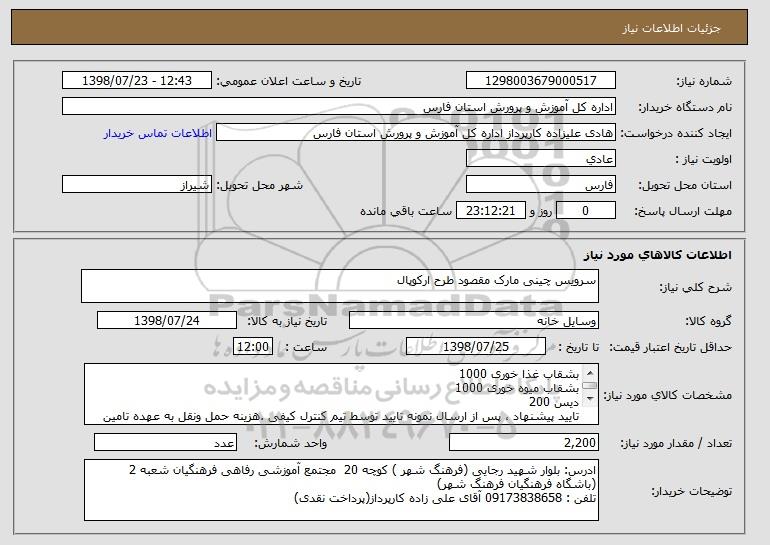This screenshot has height=545, width=770.
Task: Click the label تاریخ و ساعت اعلان عمومی
Action: tap(289, 81)
